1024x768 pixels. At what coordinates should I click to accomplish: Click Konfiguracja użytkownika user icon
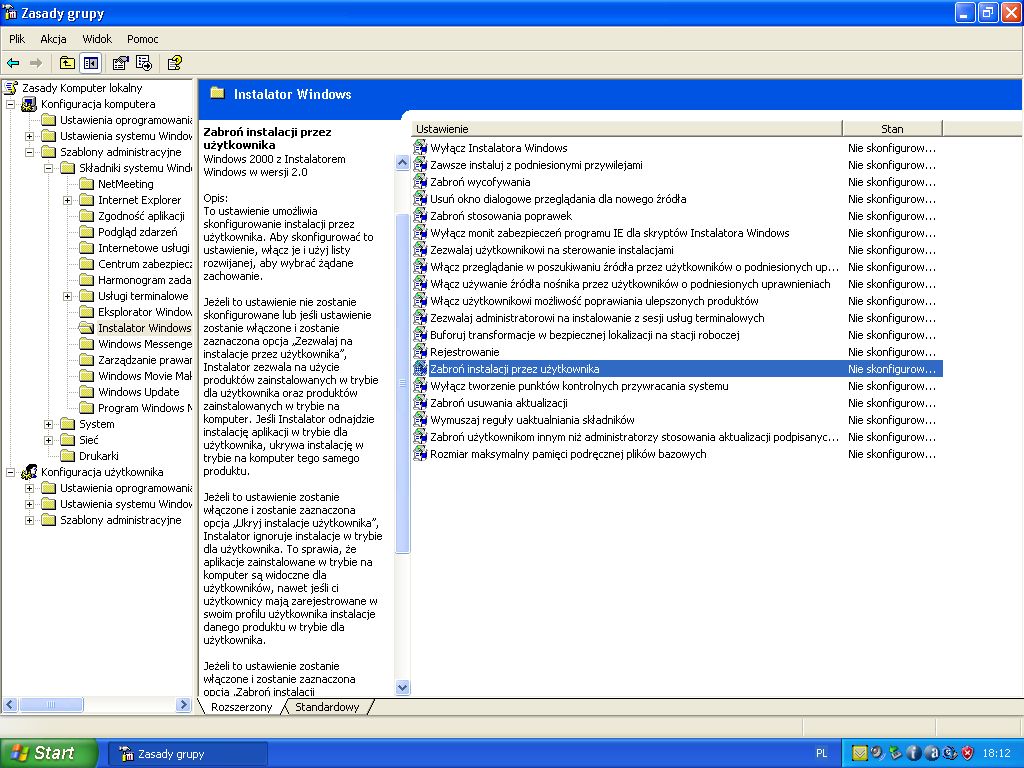29,472
